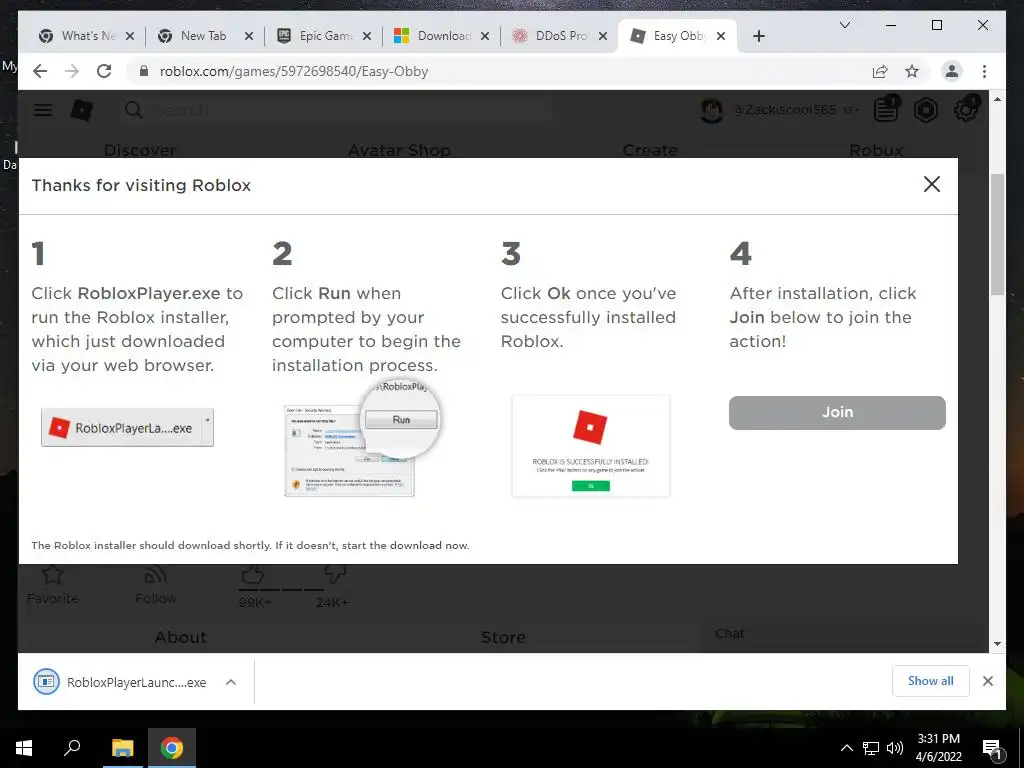Viewport: 1024px width, 768px height.
Task: Close the downloads bar
Action: click(x=987, y=681)
